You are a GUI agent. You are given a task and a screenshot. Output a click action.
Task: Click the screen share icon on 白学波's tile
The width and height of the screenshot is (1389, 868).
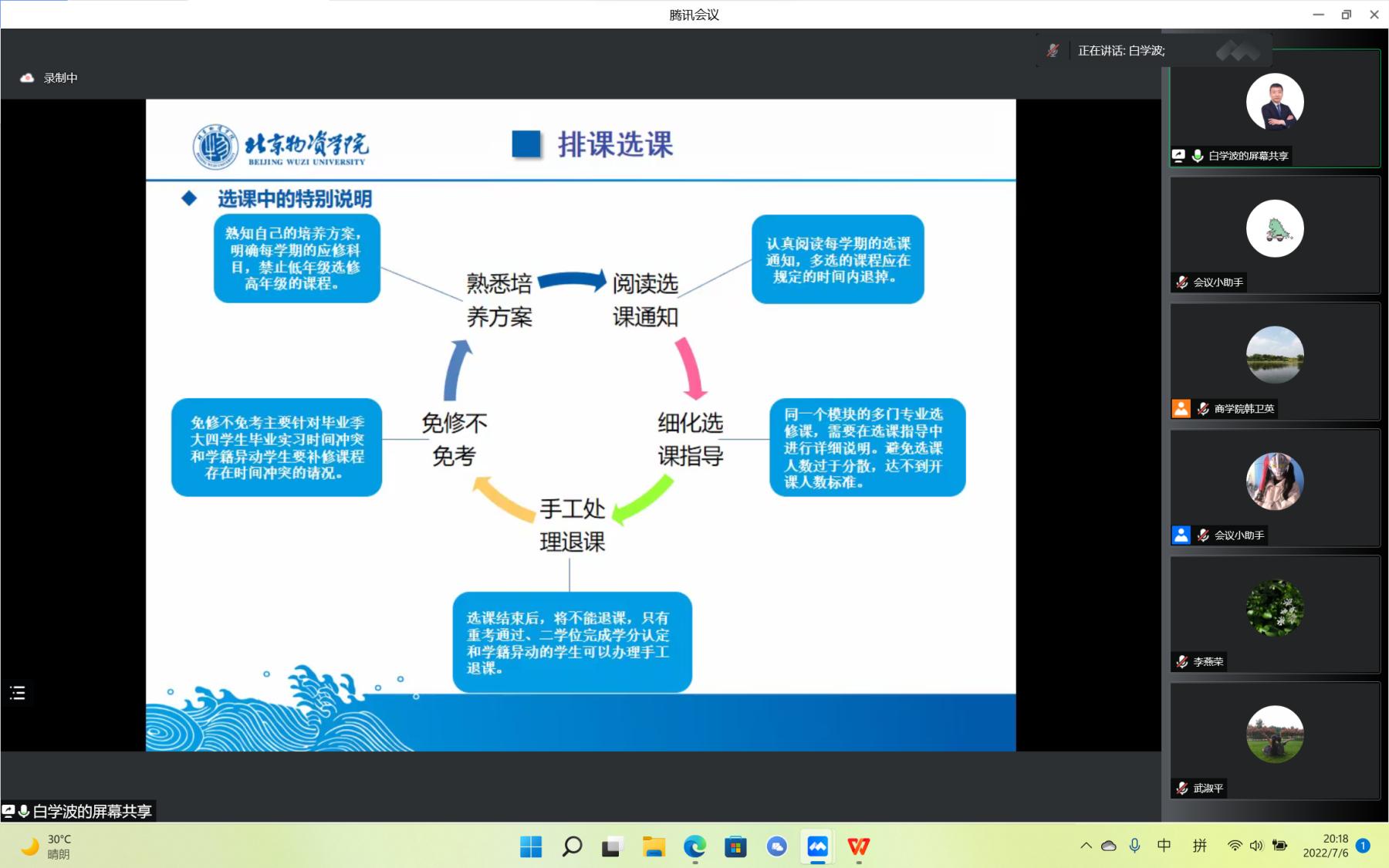click(x=1178, y=156)
